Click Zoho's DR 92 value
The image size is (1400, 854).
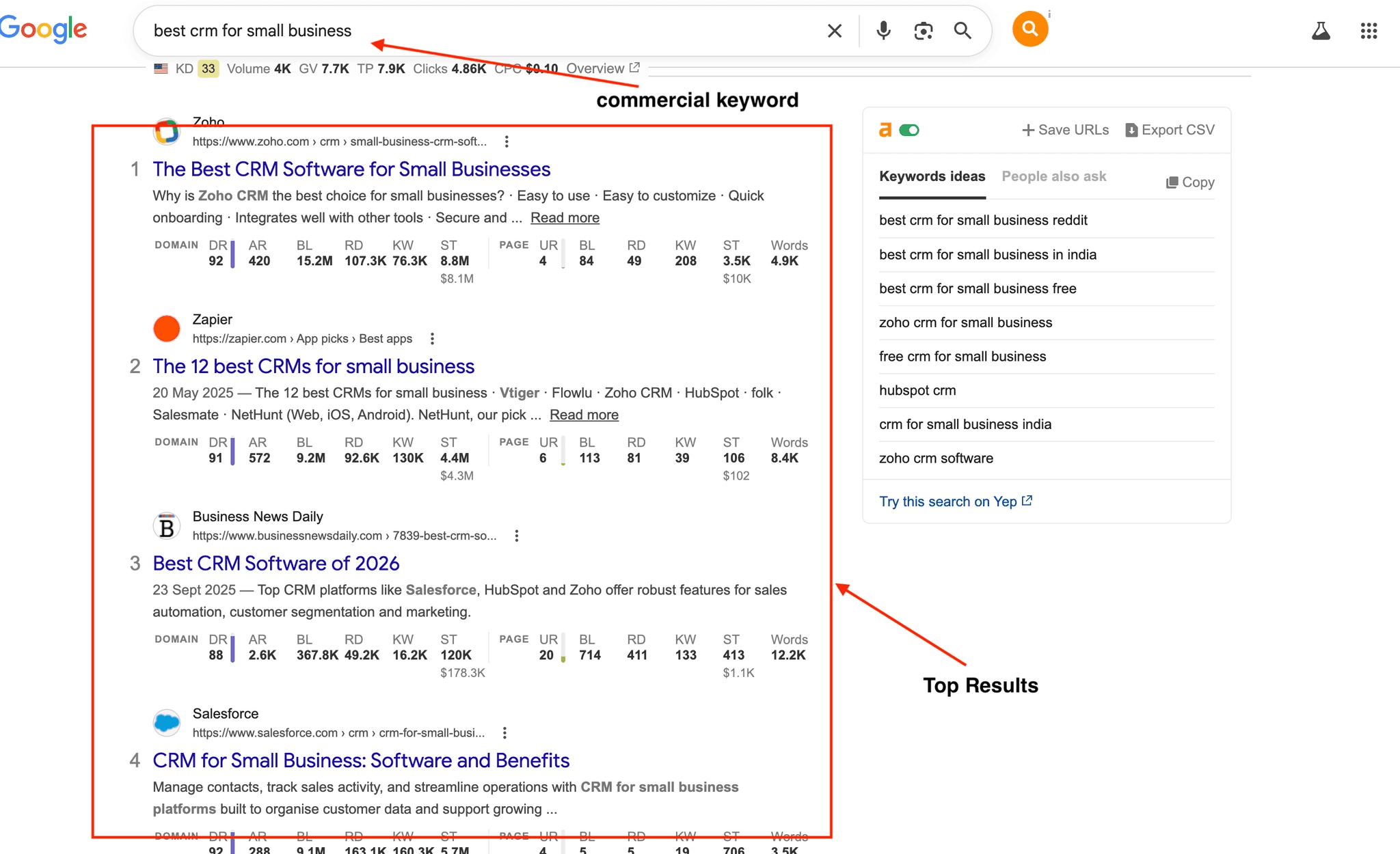point(216,261)
